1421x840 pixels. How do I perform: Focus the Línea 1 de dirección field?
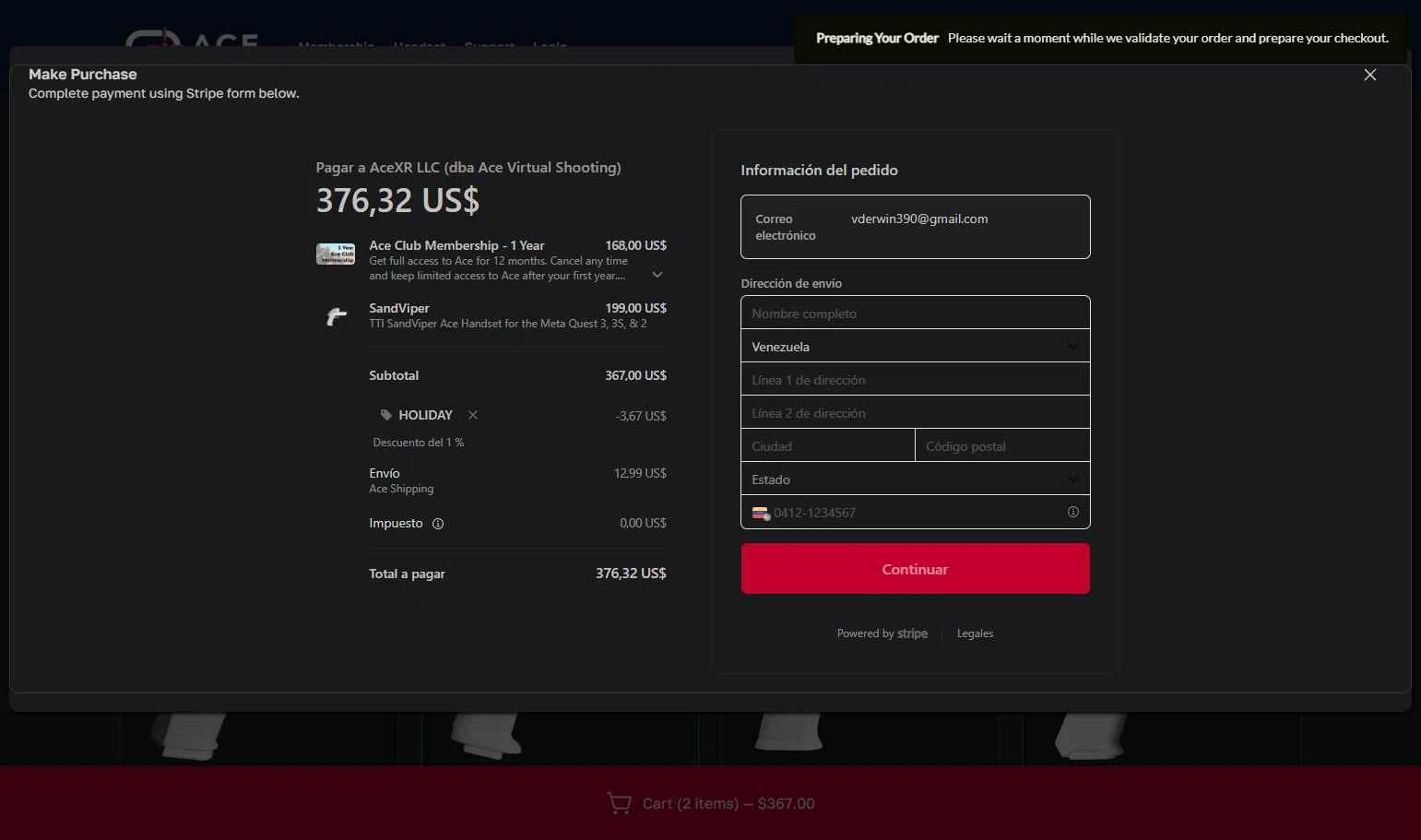[916, 379]
